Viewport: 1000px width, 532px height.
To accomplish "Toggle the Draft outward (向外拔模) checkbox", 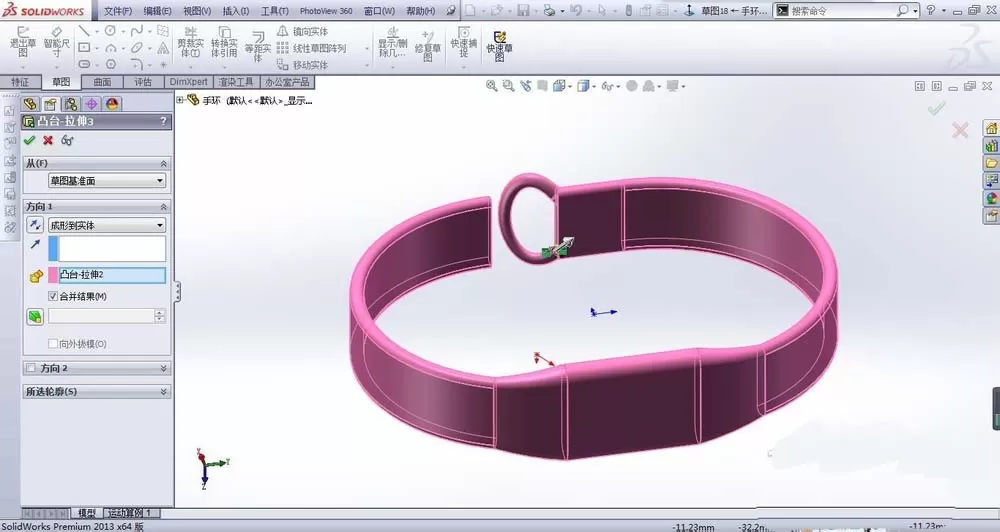I will pos(53,344).
